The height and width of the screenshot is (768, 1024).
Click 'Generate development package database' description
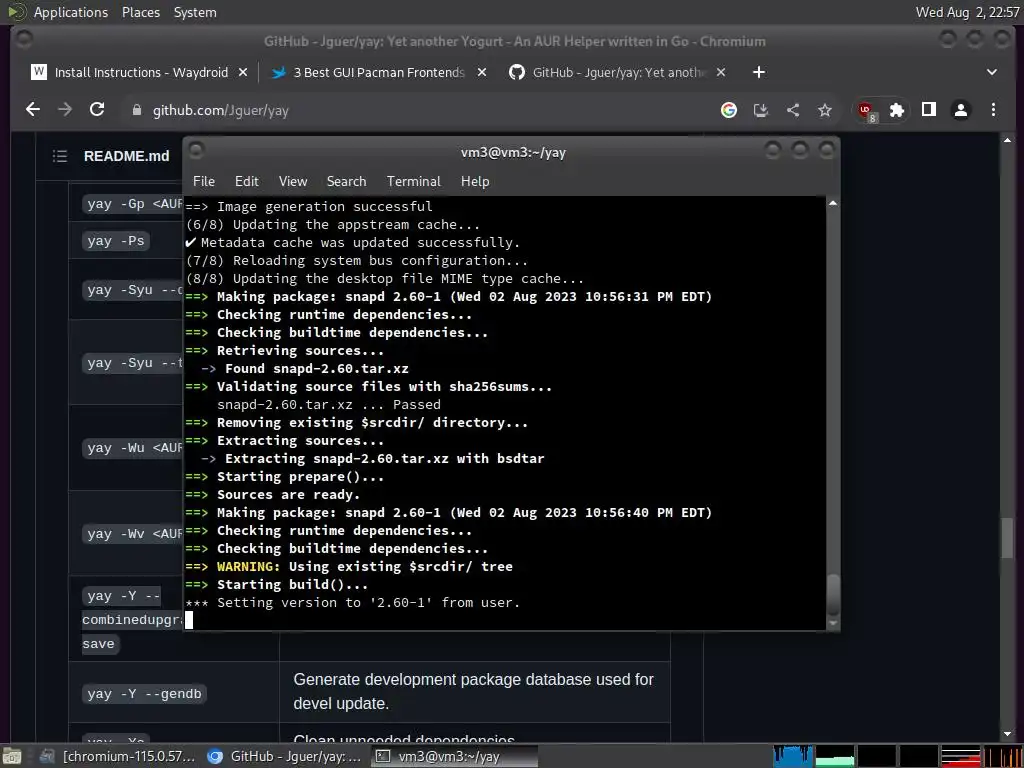tap(473, 692)
